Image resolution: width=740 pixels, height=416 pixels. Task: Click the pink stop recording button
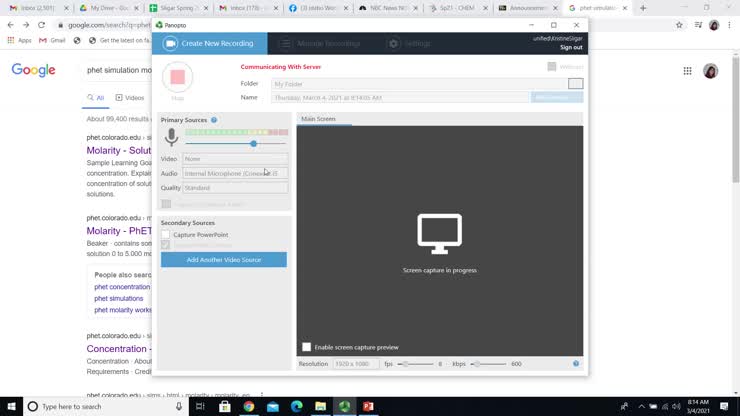pos(177,77)
